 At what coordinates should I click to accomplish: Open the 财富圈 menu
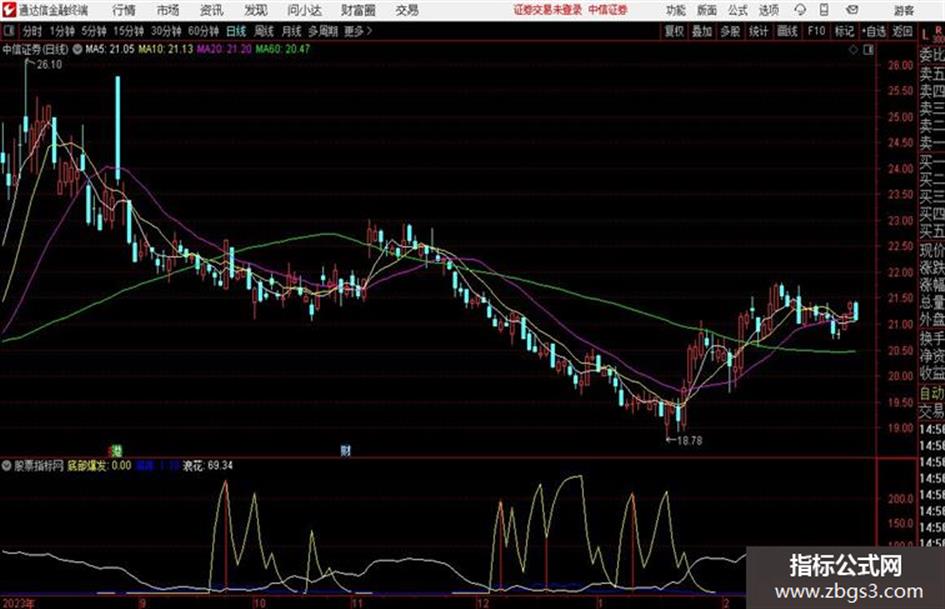click(x=359, y=10)
